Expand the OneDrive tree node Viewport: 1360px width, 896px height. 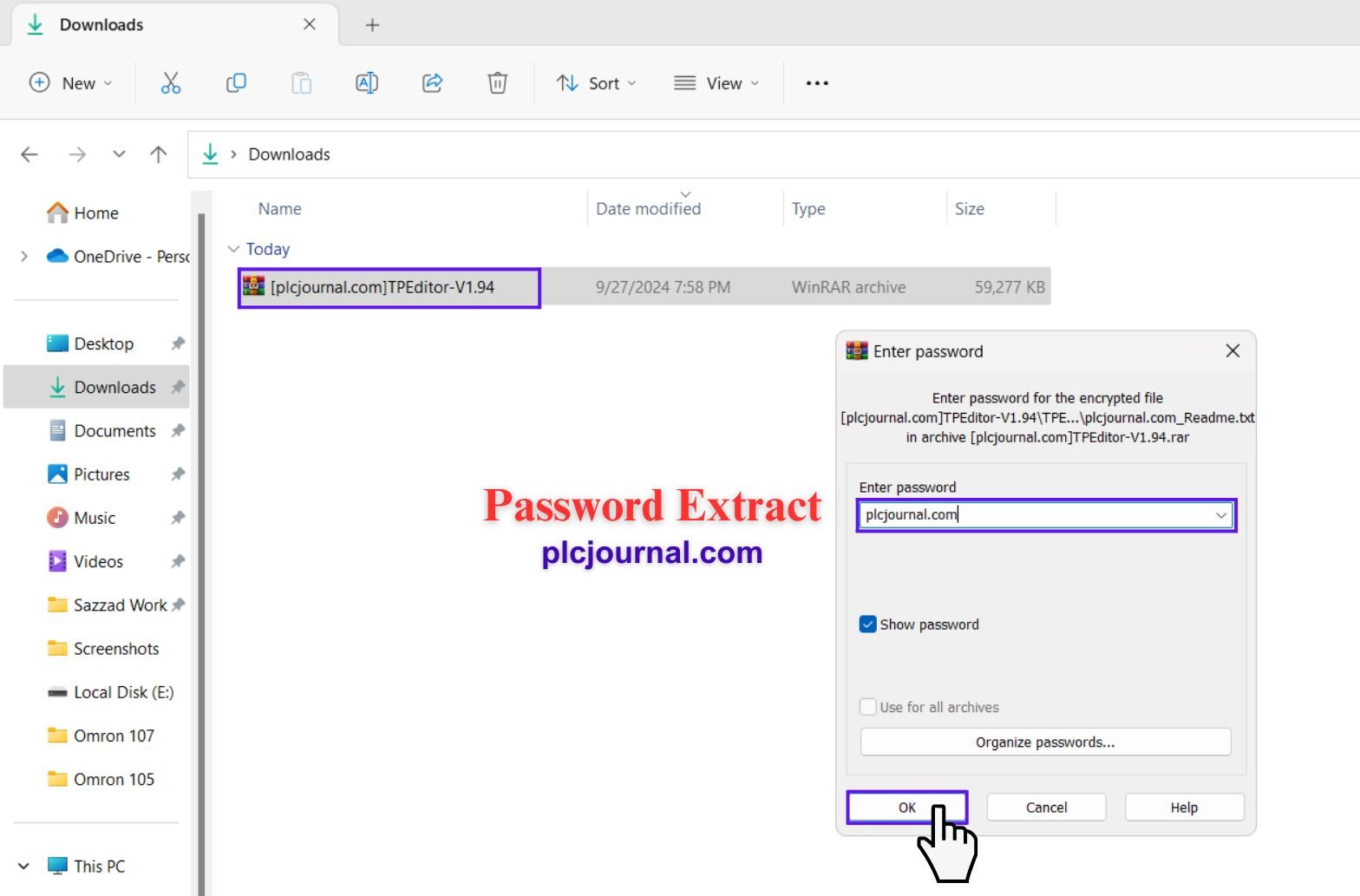[24, 256]
